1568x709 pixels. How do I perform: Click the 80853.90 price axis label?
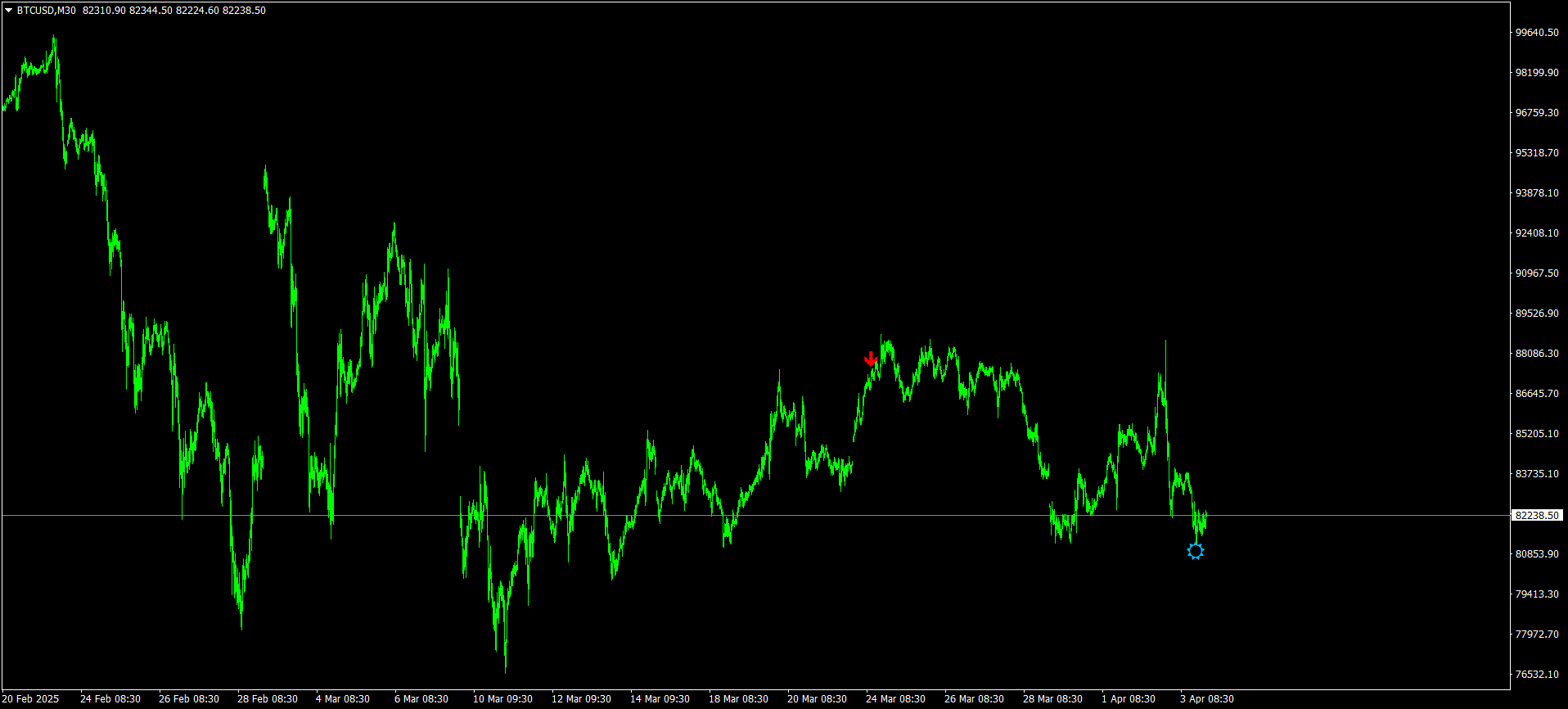tap(1537, 554)
